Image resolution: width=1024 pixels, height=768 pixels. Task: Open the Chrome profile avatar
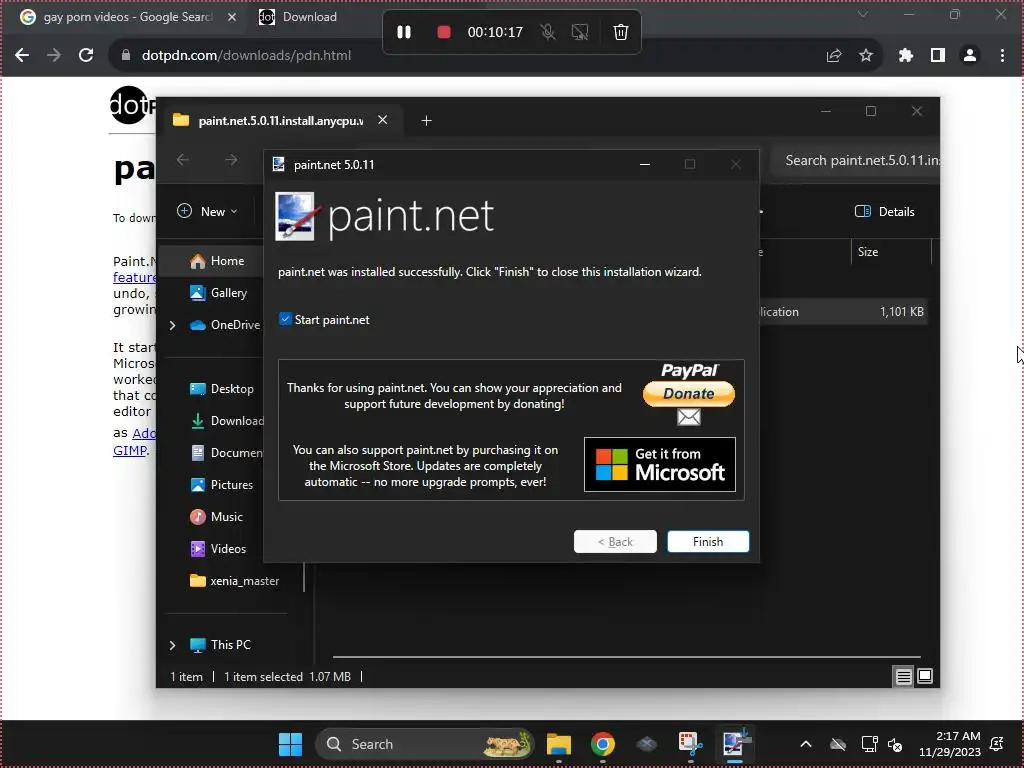coord(970,56)
